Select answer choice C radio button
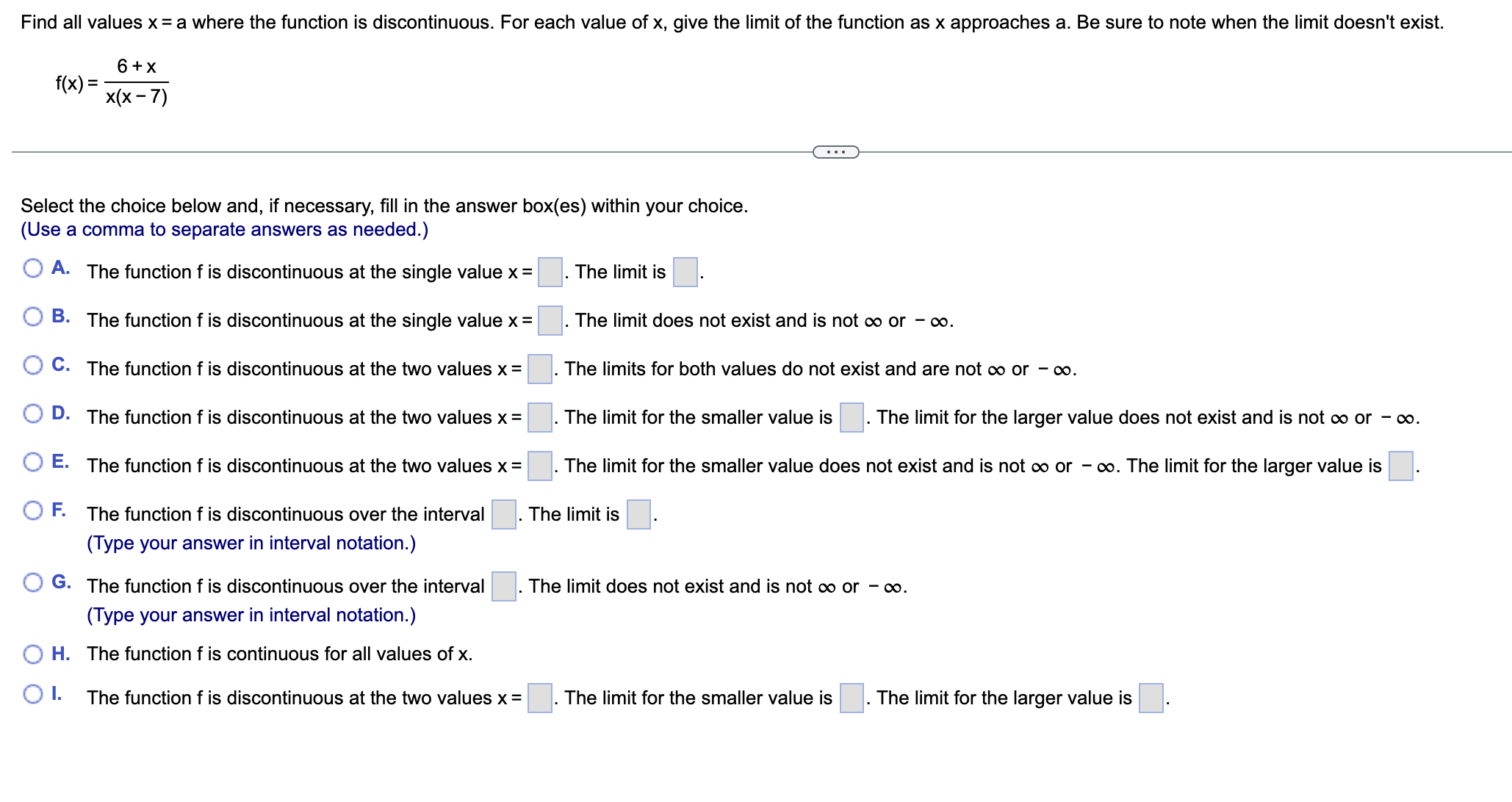This screenshot has height=802, width=1512. point(32,365)
